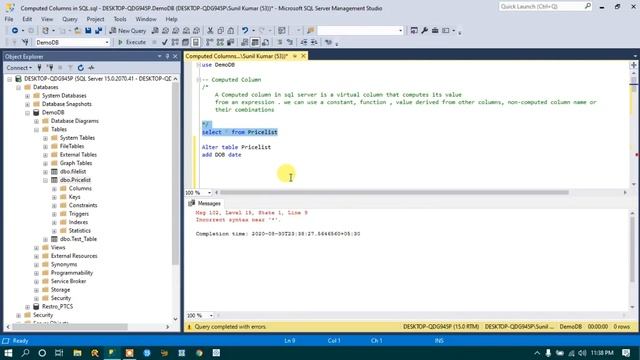This screenshot has height=360, width=640.
Task: Click the Activity Monitor icon in Object Explorer
Action: tap(91, 68)
